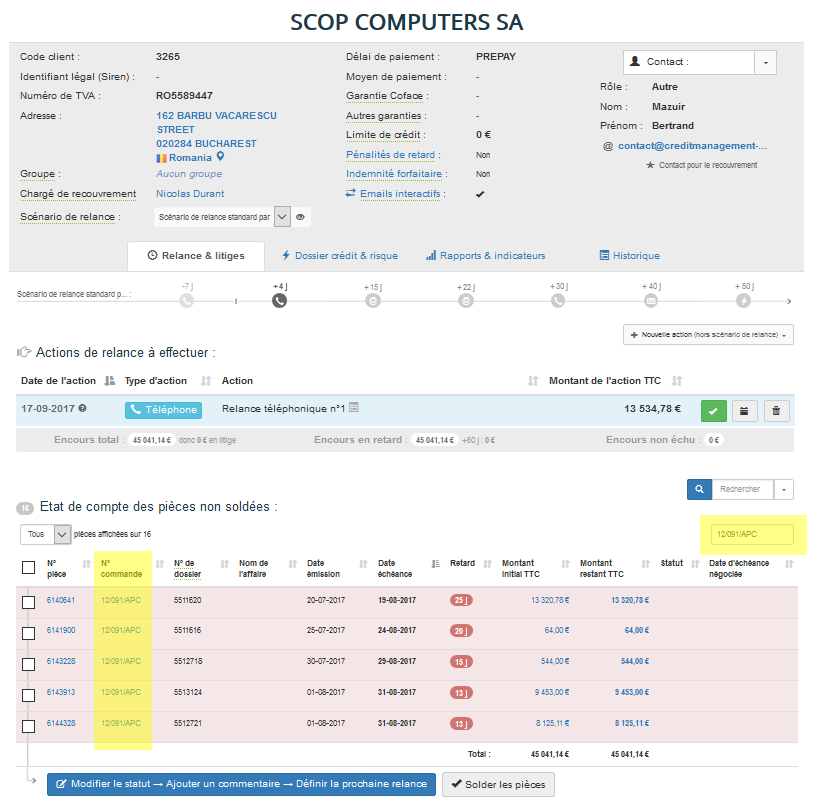The height and width of the screenshot is (805, 821).
Task: Click the eye icon next to scénario dropdown
Action: click(x=300, y=217)
